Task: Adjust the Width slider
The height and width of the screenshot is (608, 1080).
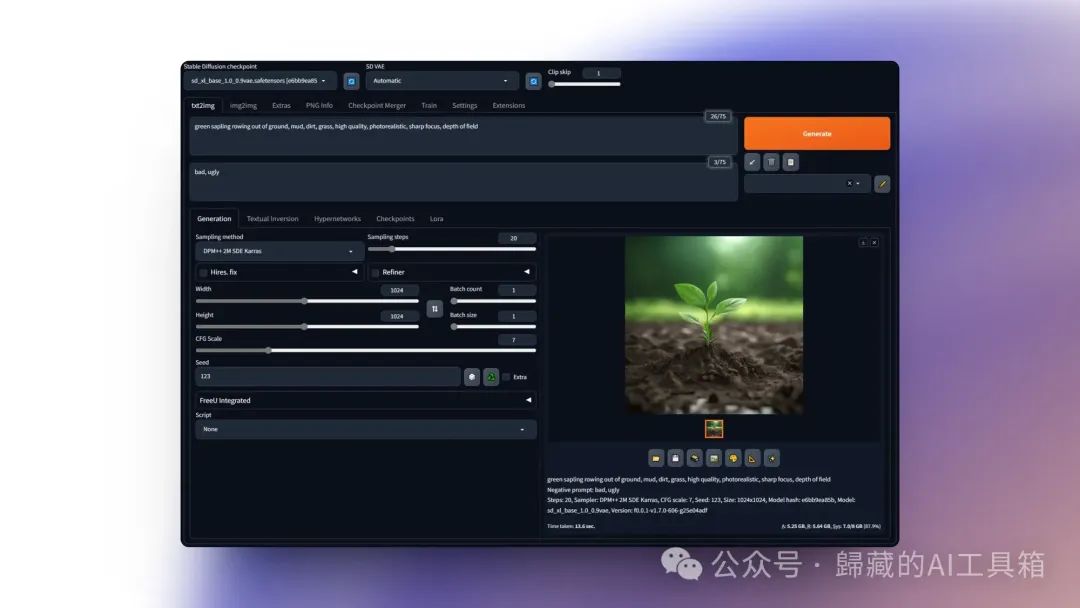Action: point(307,302)
